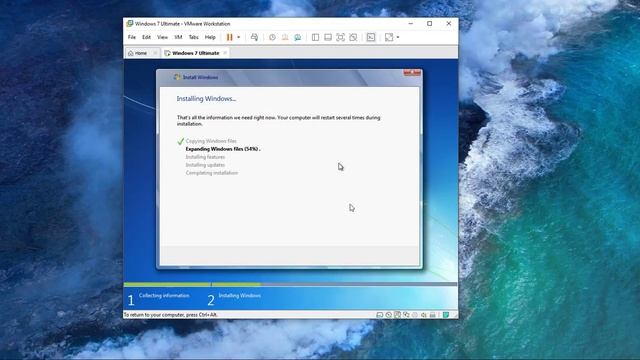Minimize the VMware Workstation window
The height and width of the screenshot is (360, 640).
pos(411,24)
